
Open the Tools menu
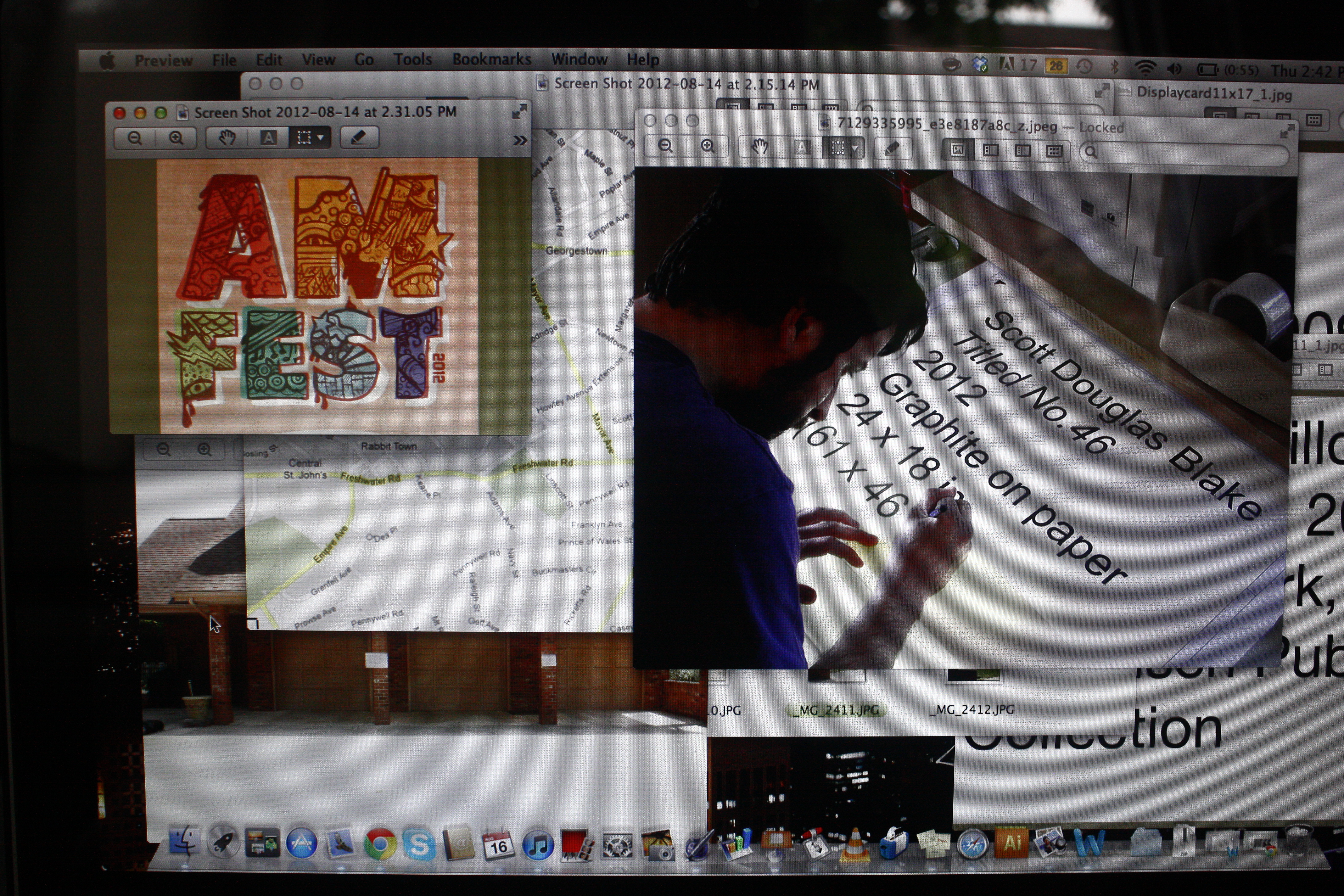(x=412, y=59)
